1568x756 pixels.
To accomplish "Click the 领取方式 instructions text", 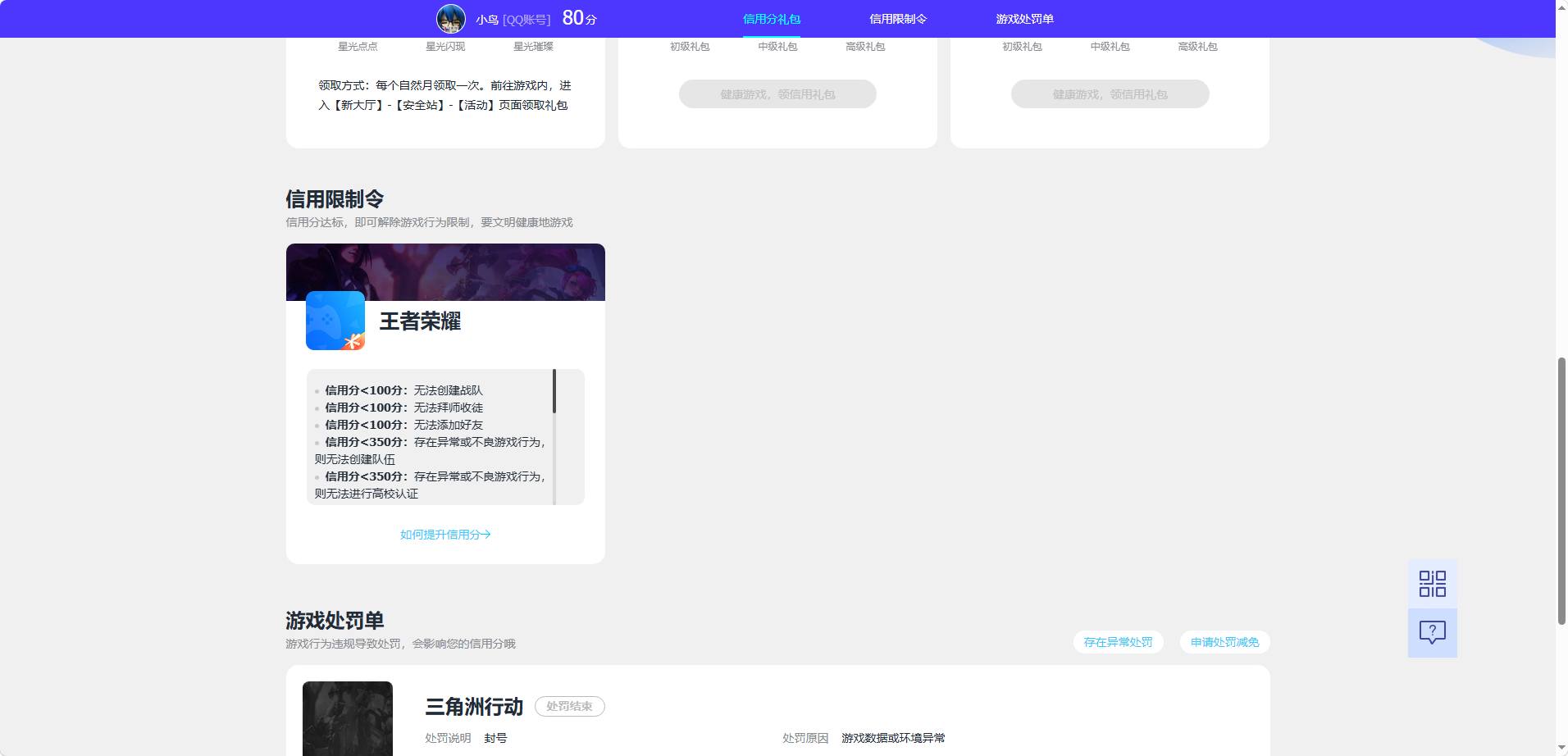I will [445, 95].
